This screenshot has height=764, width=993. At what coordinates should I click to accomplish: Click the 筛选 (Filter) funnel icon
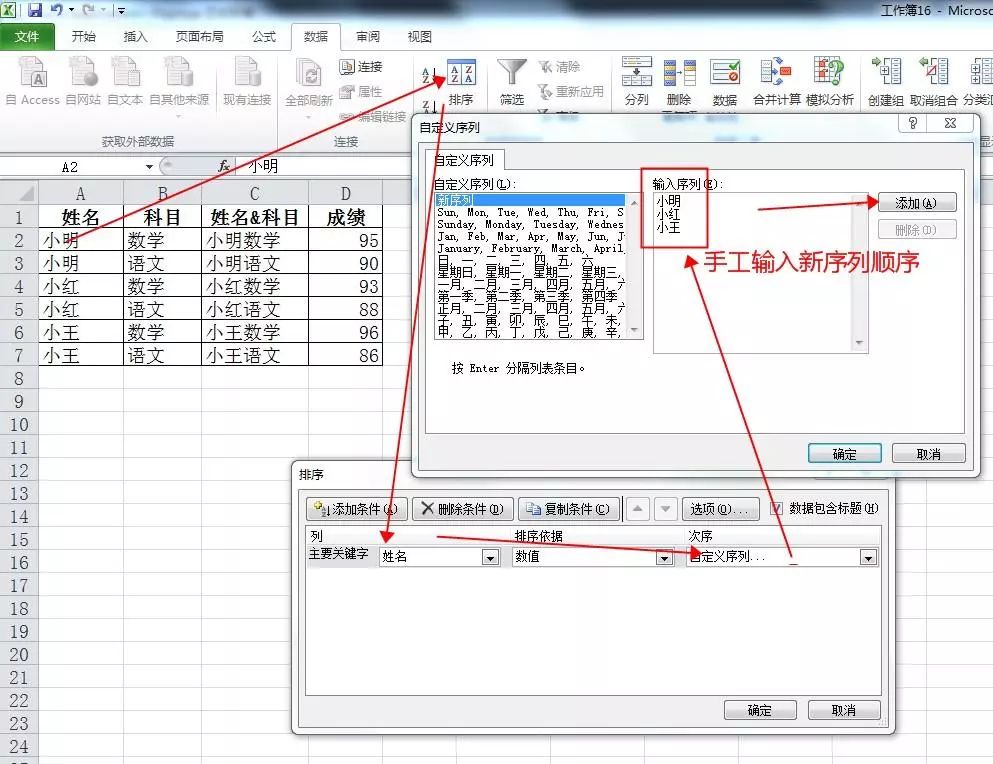(511, 76)
